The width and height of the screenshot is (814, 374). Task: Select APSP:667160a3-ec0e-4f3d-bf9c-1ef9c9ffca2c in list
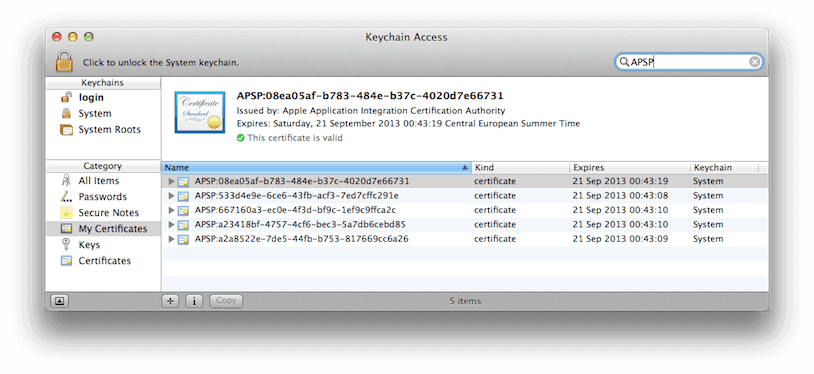tap(295, 210)
